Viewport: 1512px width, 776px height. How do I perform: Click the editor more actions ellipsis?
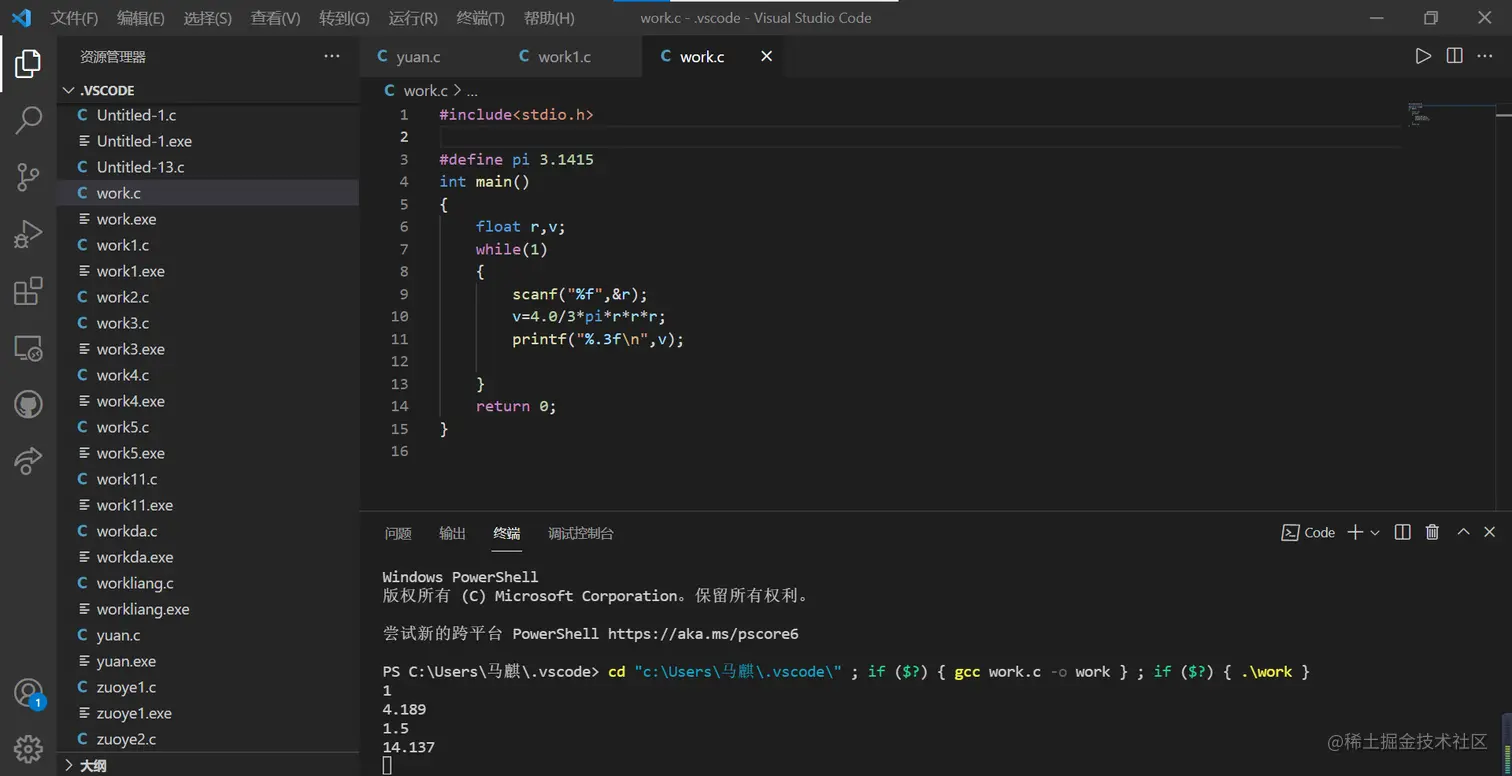coord(1485,56)
